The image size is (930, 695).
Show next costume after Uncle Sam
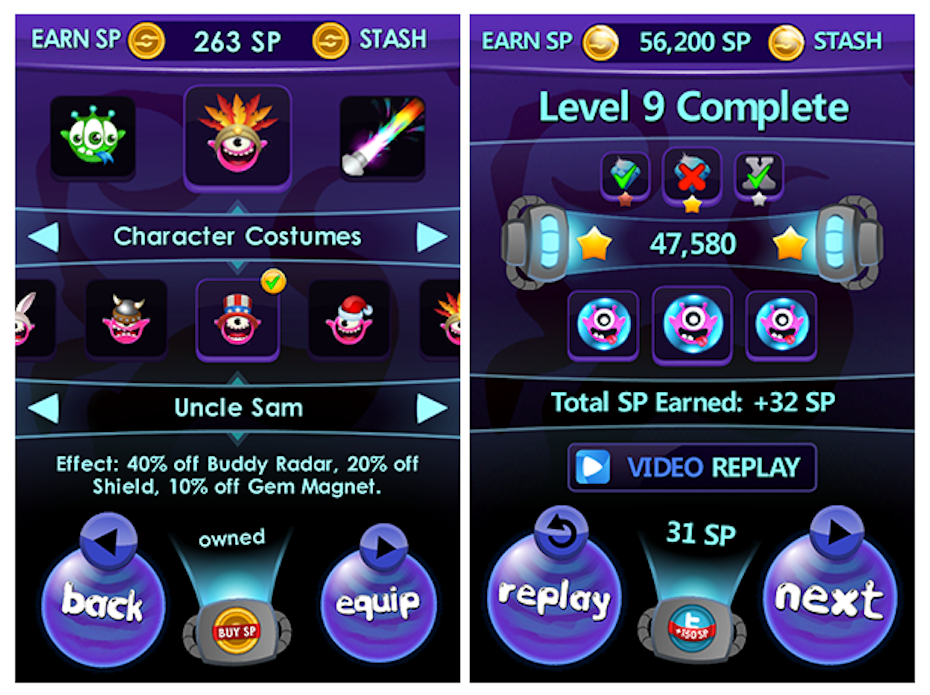pyautogui.click(x=432, y=409)
